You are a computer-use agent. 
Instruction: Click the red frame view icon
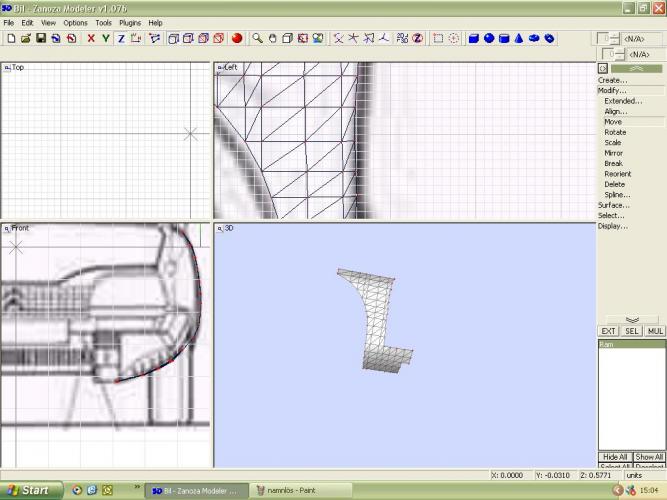(x=302, y=39)
